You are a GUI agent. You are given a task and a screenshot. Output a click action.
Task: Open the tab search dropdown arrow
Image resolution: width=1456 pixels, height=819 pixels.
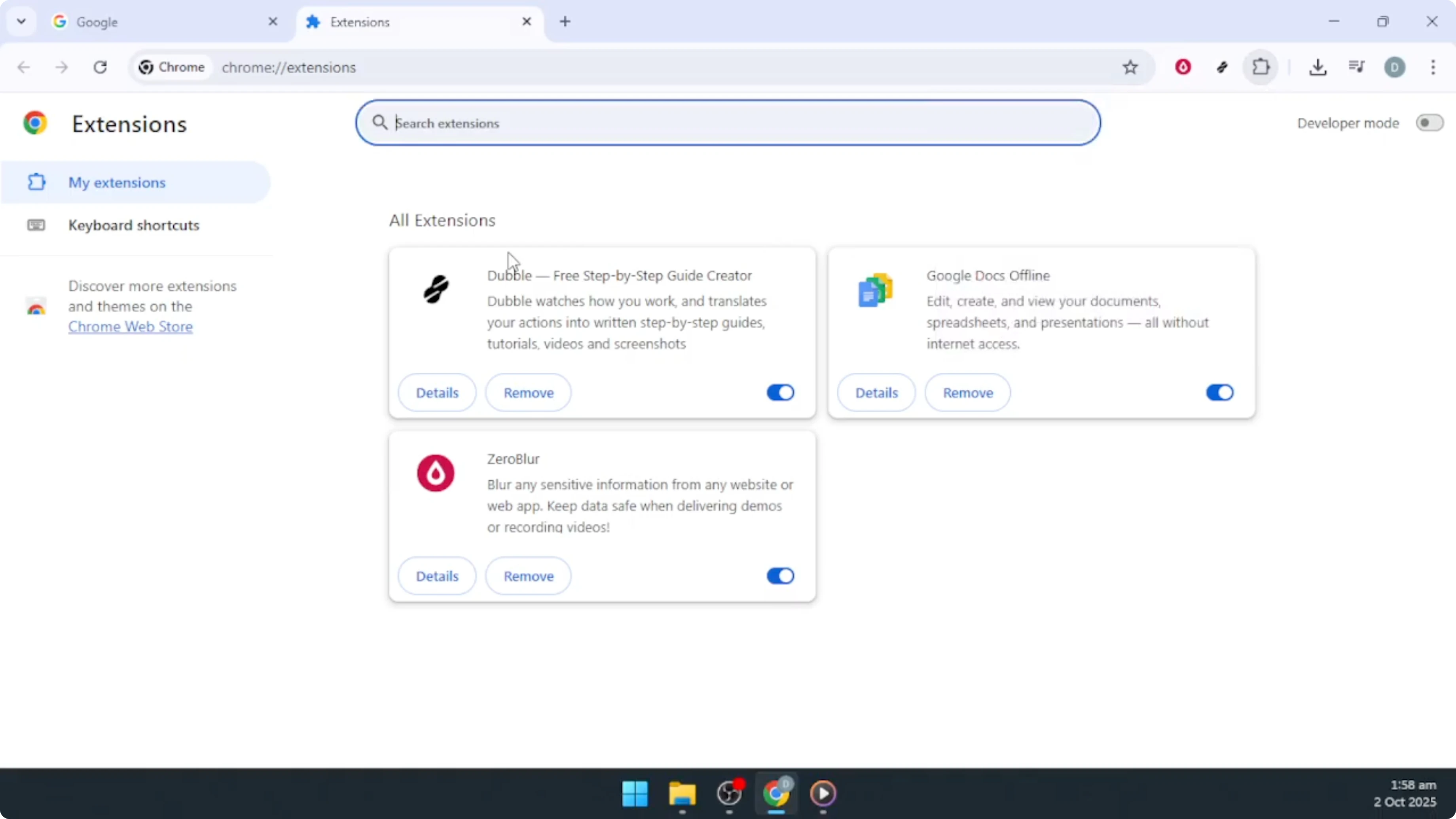point(21,21)
